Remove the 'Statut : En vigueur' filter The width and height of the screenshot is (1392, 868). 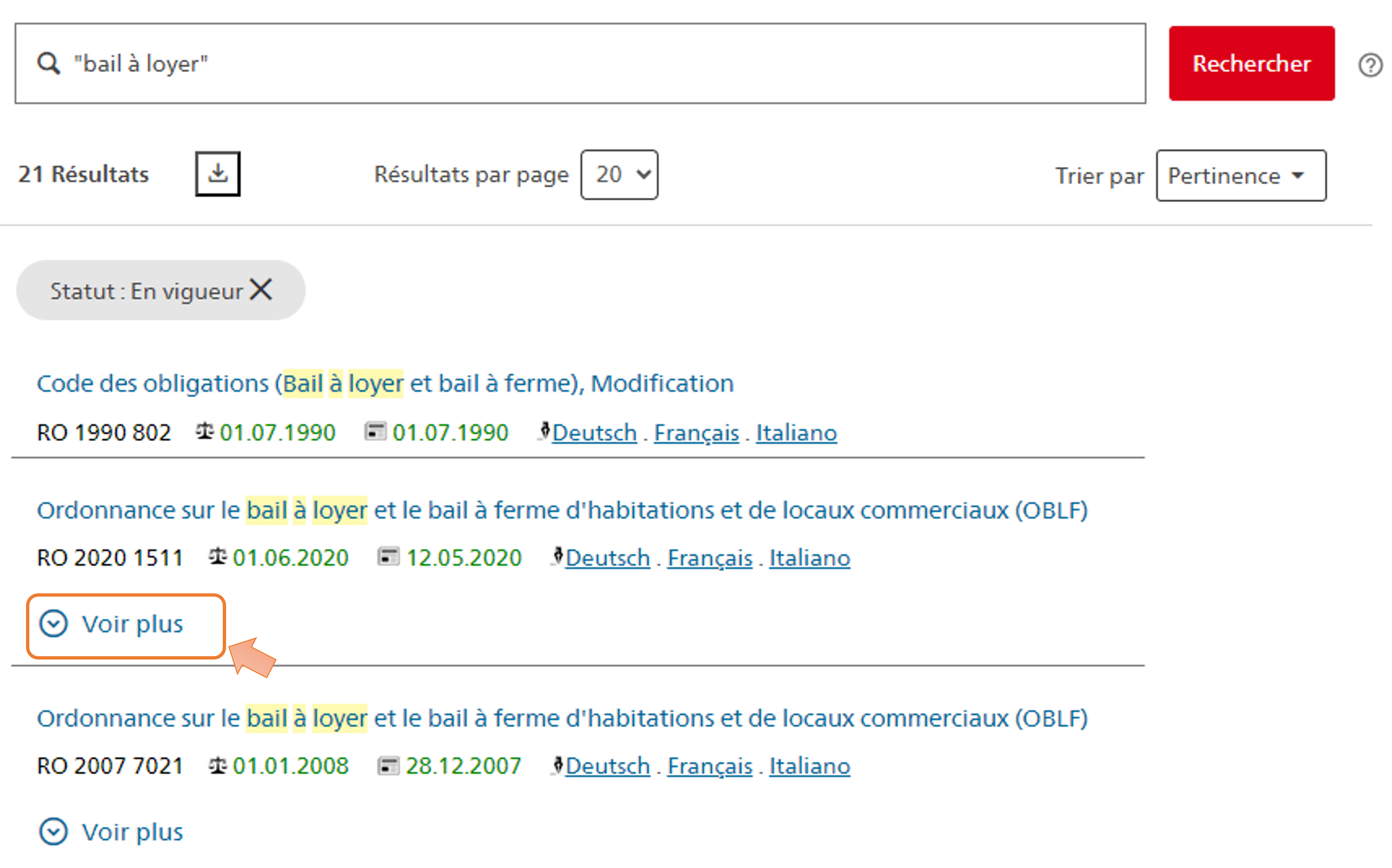click(261, 289)
